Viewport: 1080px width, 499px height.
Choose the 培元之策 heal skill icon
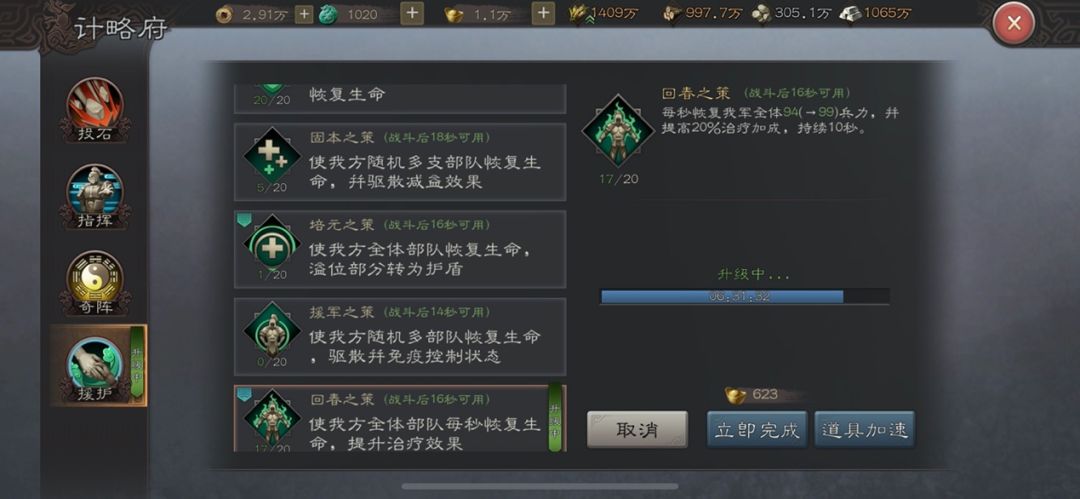pos(272,243)
